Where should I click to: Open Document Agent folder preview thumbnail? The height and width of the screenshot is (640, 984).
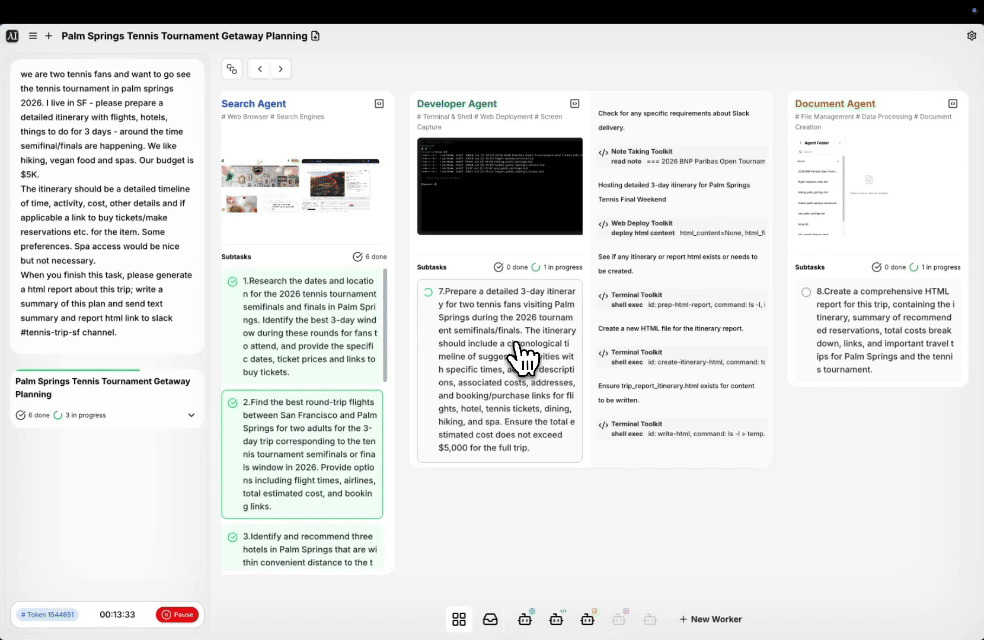pos(846,186)
